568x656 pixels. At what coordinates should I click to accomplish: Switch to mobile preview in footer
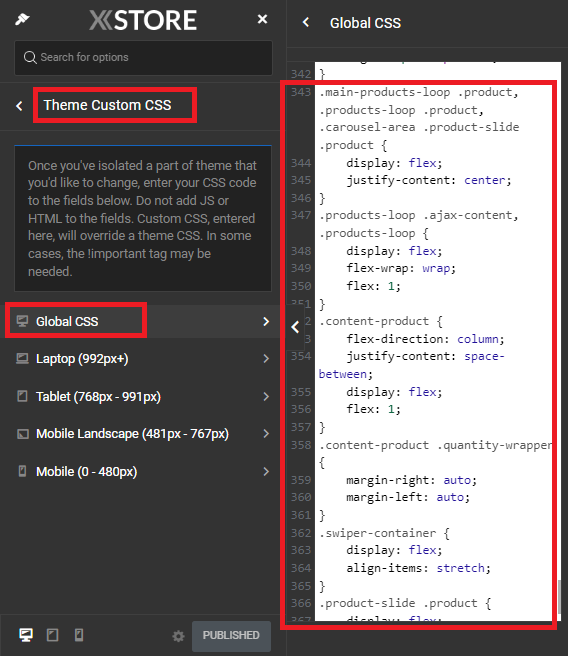click(79, 635)
